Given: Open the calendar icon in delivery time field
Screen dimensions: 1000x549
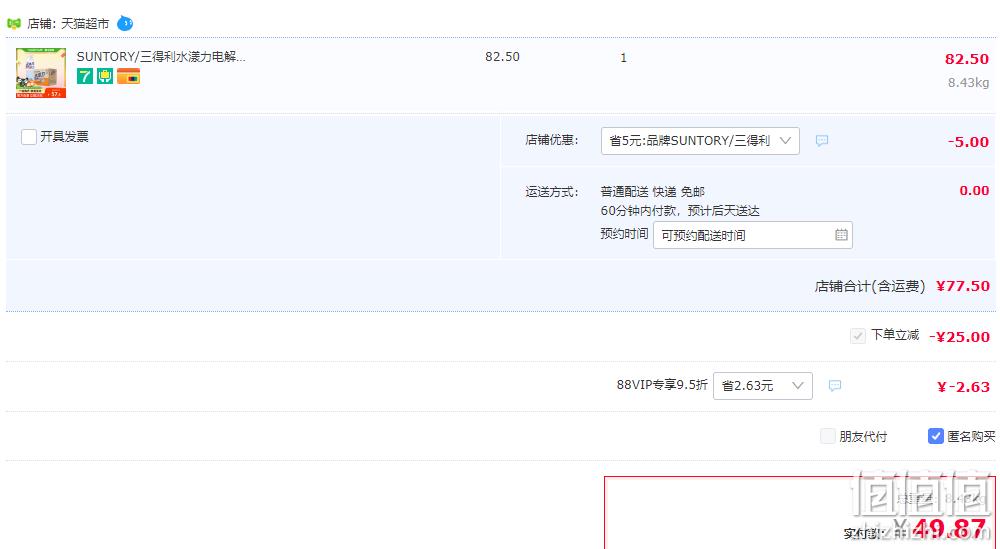Looking at the screenshot, I should tap(841, 235).
